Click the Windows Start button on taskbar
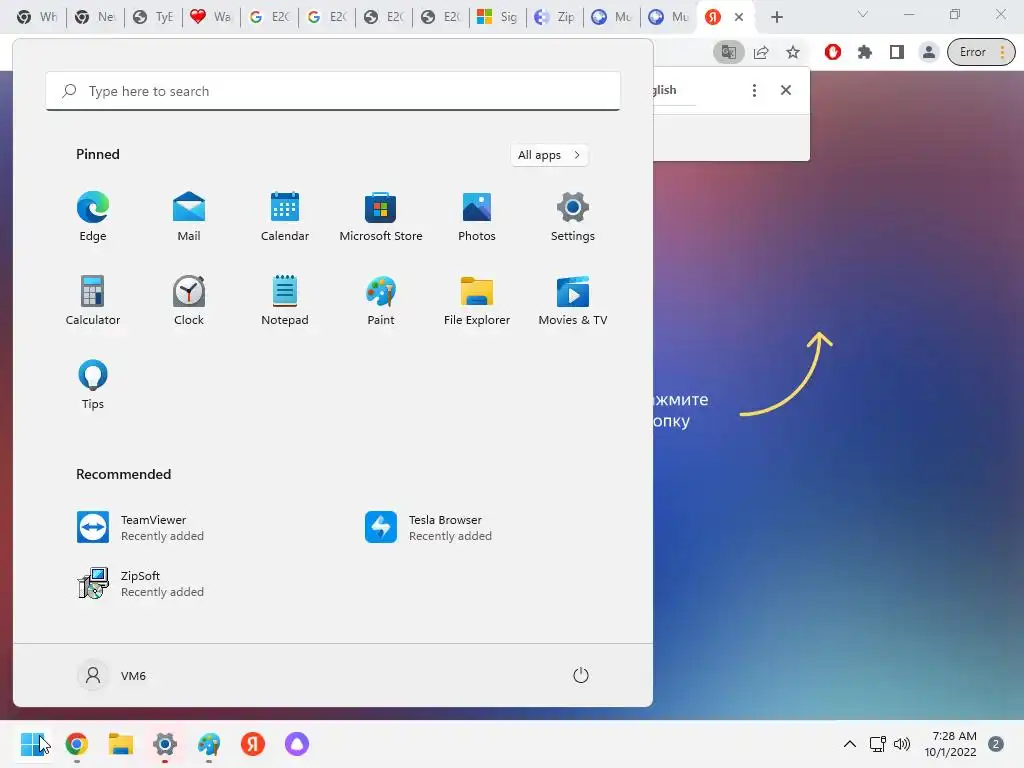 click(33, 744)
